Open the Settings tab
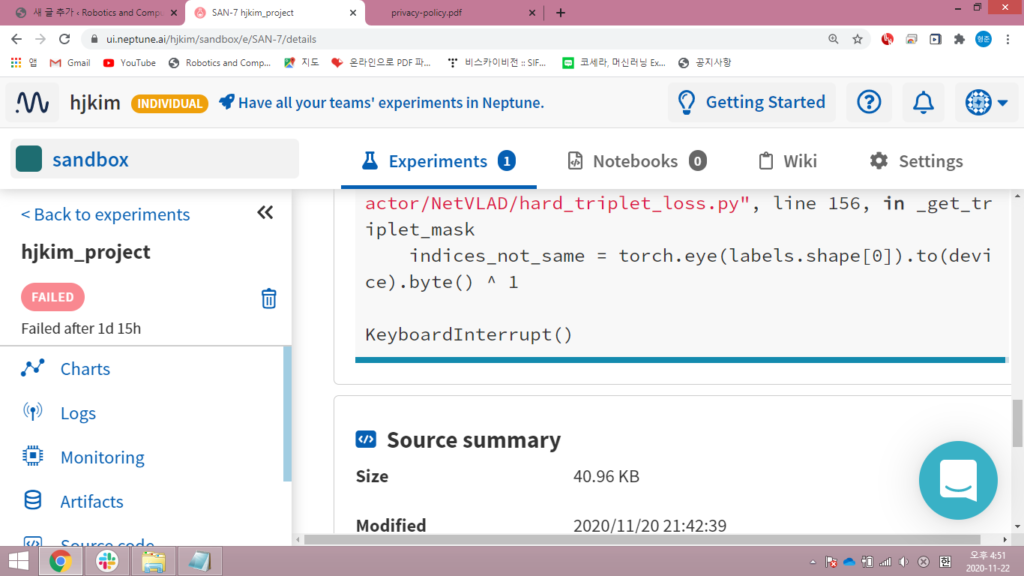Image resolution: width=1024 pixels, height=576 pixels. (x=916, y=161)
